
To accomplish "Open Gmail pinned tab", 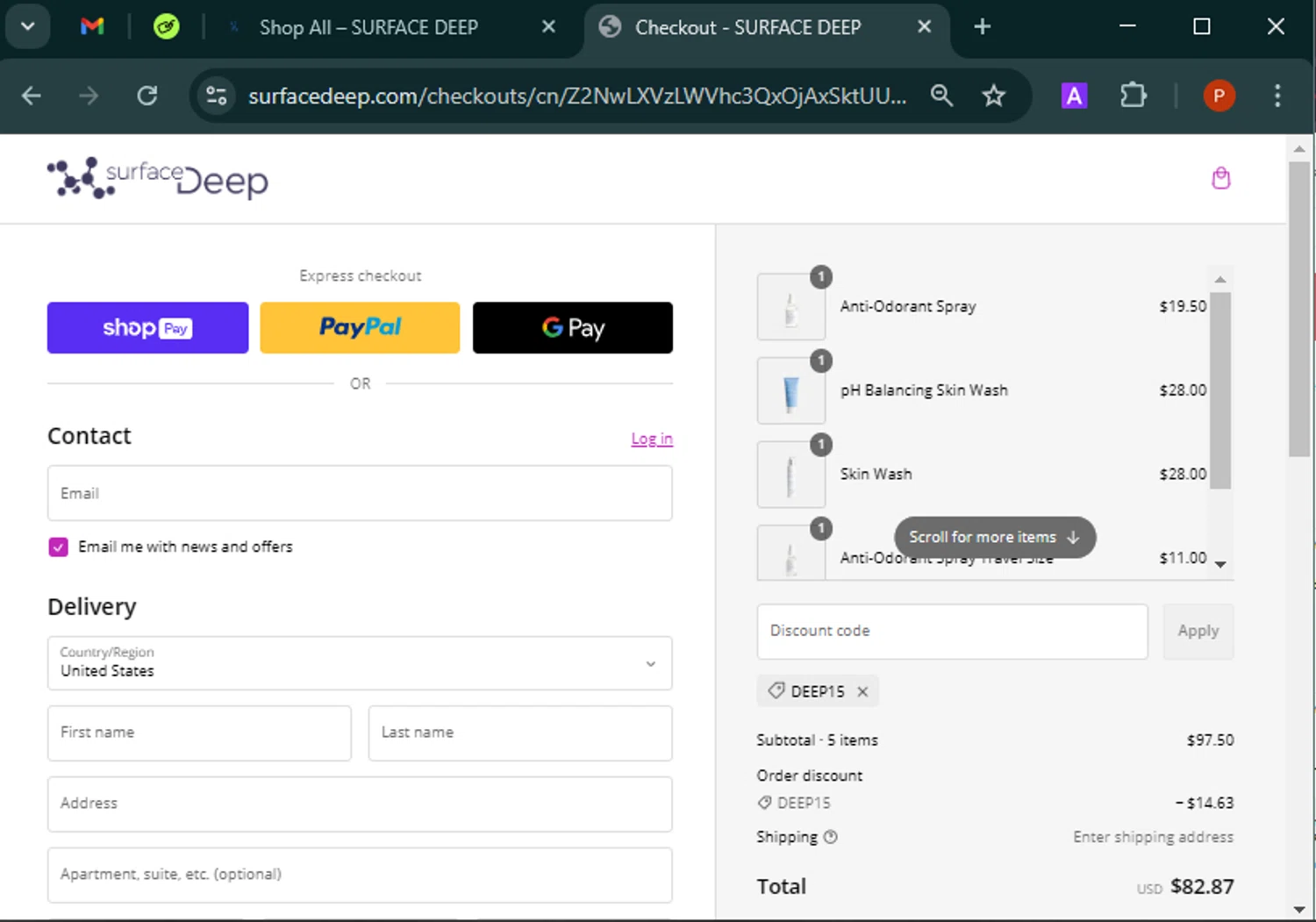I will 92,26.
